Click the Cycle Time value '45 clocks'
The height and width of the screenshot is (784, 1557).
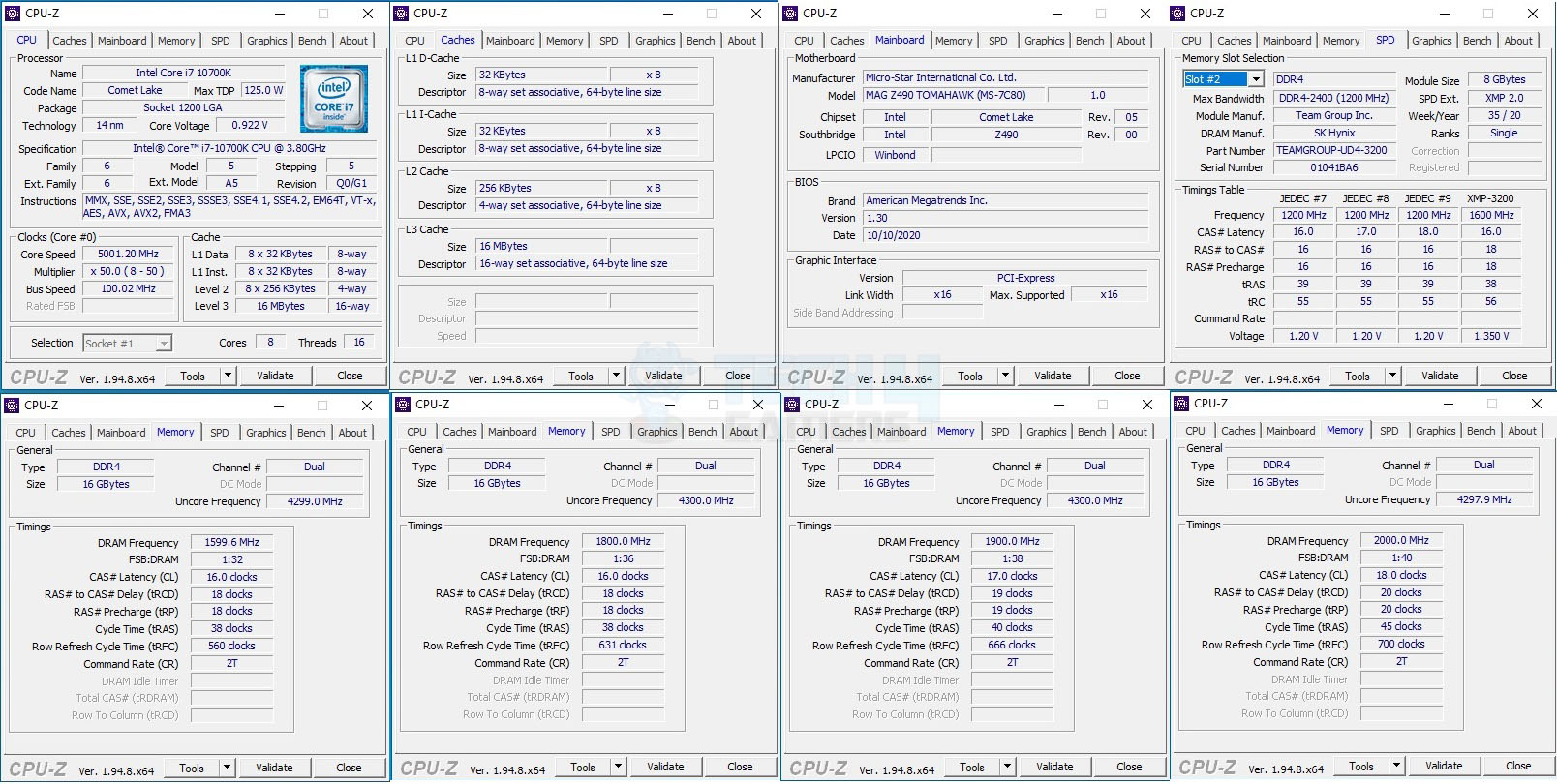(1401, 626)
